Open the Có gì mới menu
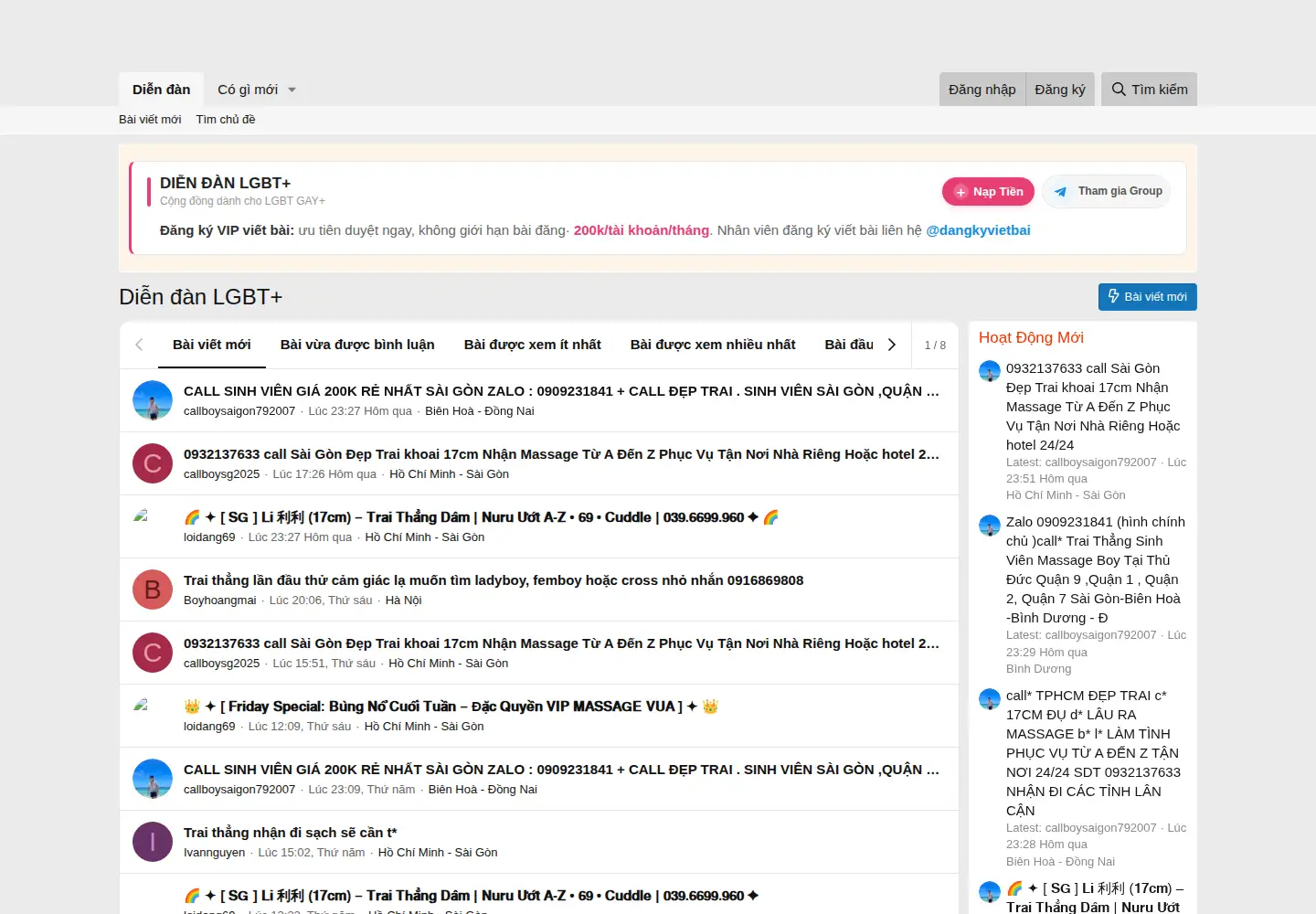The image size is (1316, 914). (x=248, y=90)
